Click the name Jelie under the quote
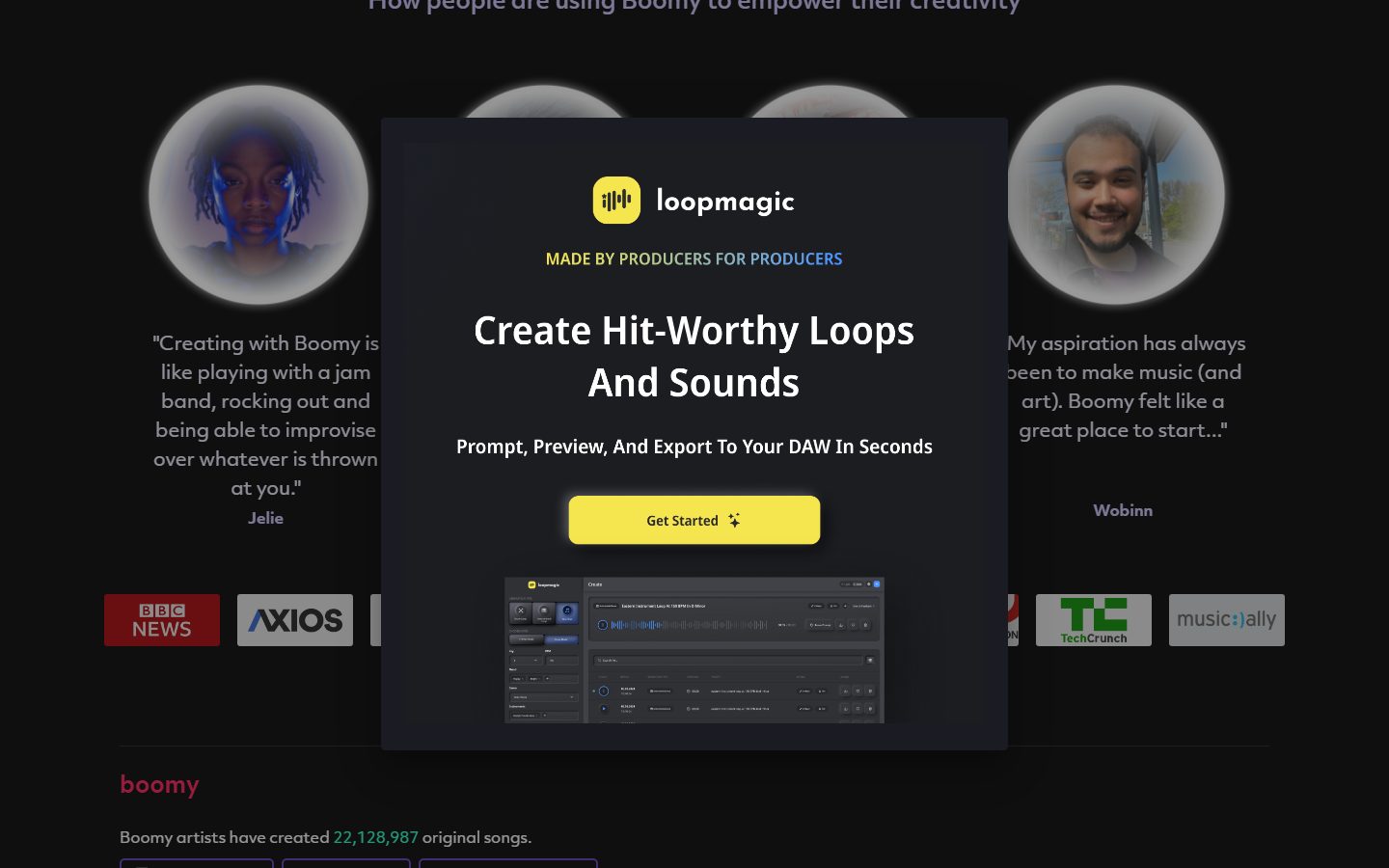The width and height of the screenshot is (1389, 868). [x=265, y=518]
